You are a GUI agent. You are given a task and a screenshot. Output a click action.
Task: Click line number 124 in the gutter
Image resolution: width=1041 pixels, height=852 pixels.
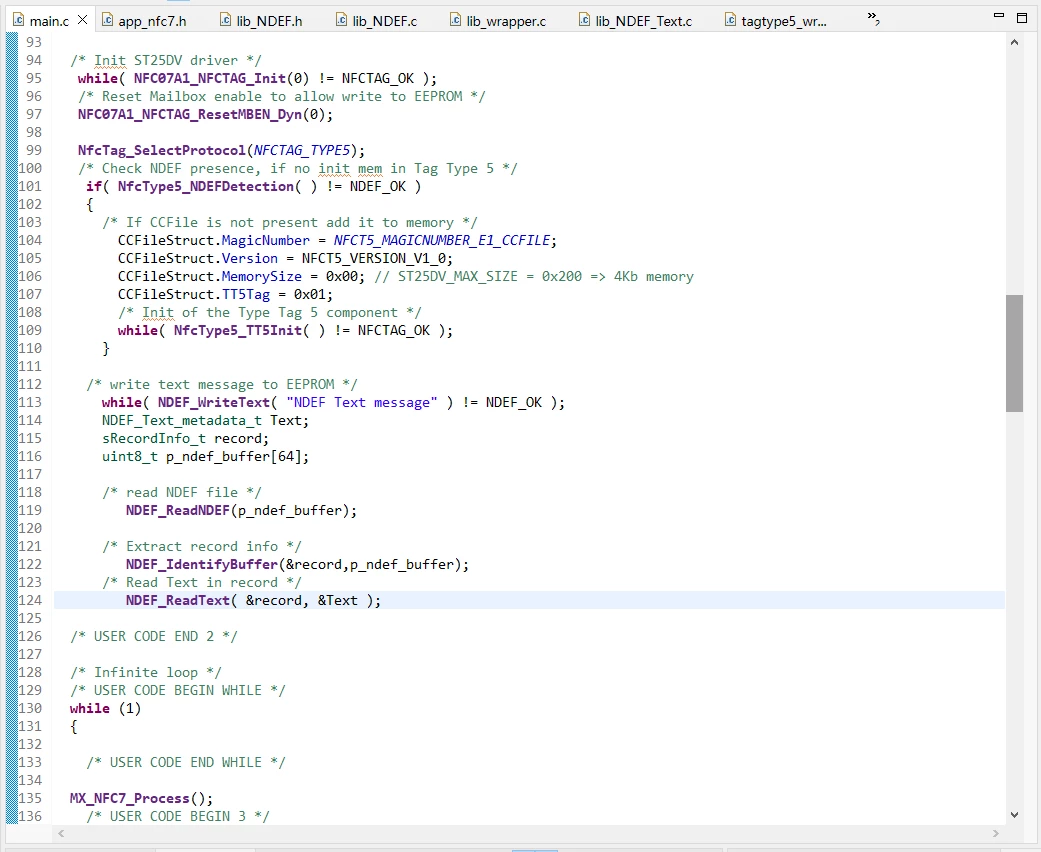(30, 600)
